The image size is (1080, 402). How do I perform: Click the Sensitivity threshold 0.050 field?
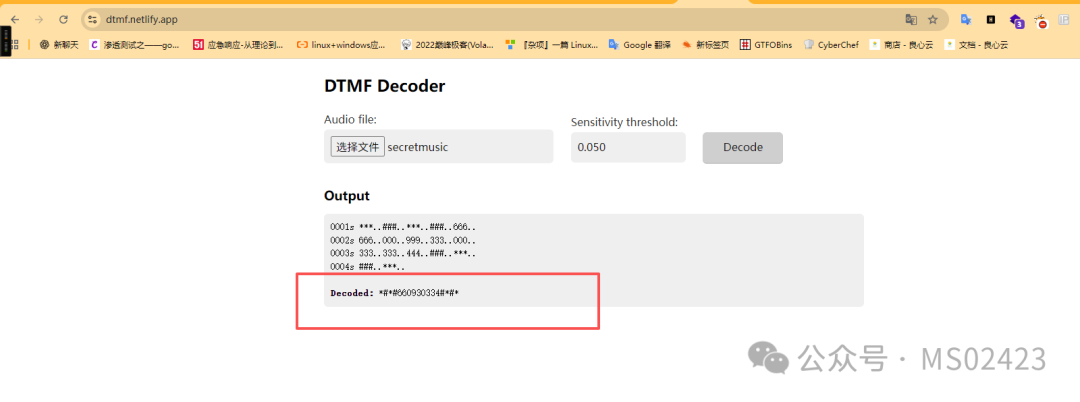628,147
